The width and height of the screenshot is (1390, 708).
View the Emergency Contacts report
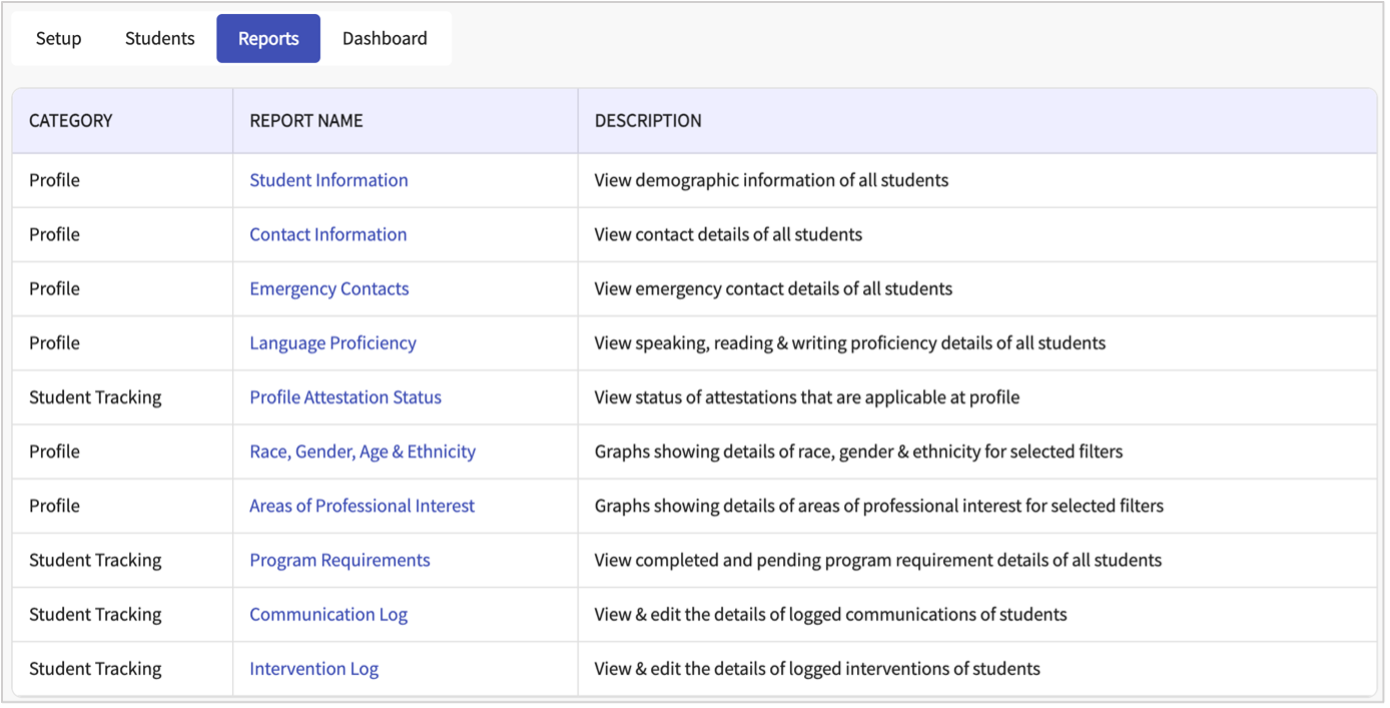click(x=329, y=289)
